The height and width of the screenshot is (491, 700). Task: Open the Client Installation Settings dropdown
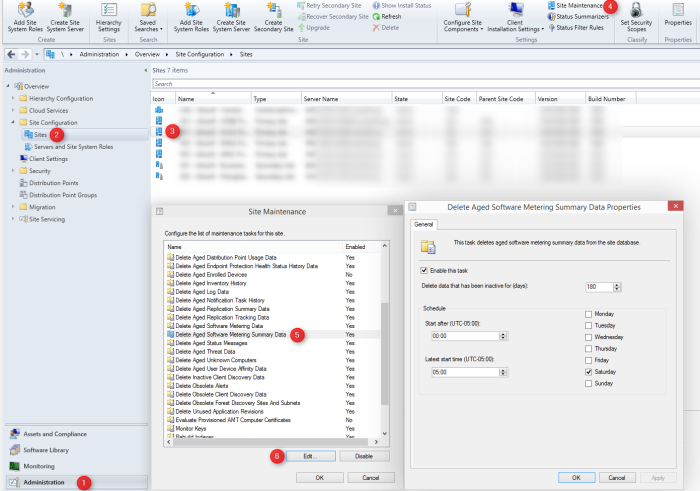coord(515,17)
